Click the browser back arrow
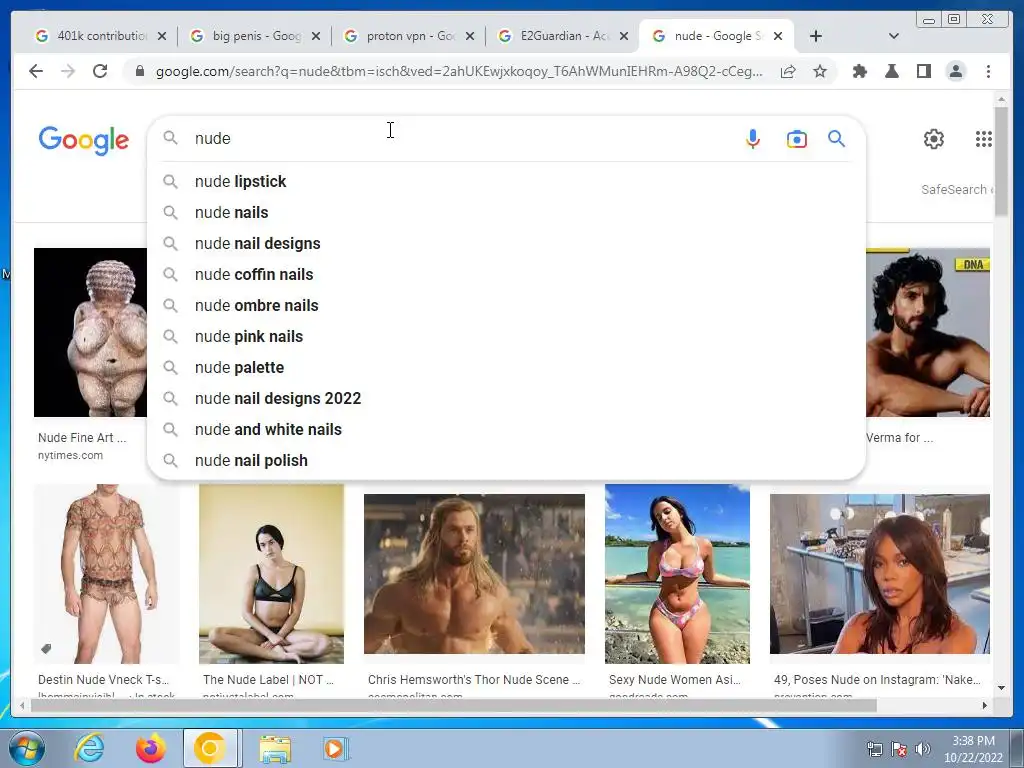 point(36,71)
